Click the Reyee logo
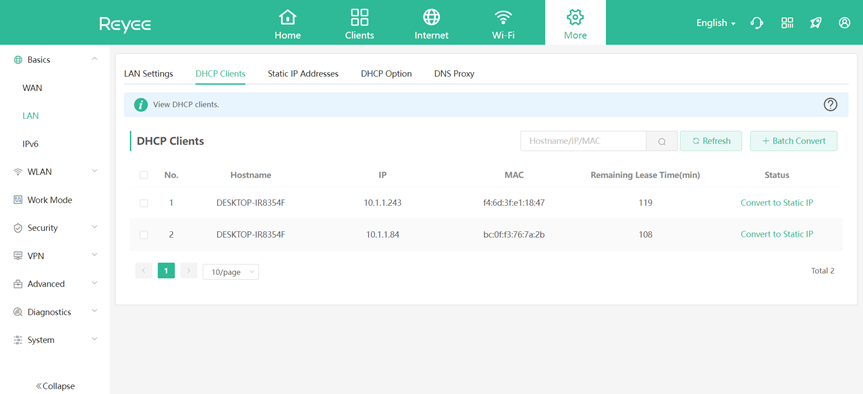This screenshot has width=863, height=394. point(125,24)
